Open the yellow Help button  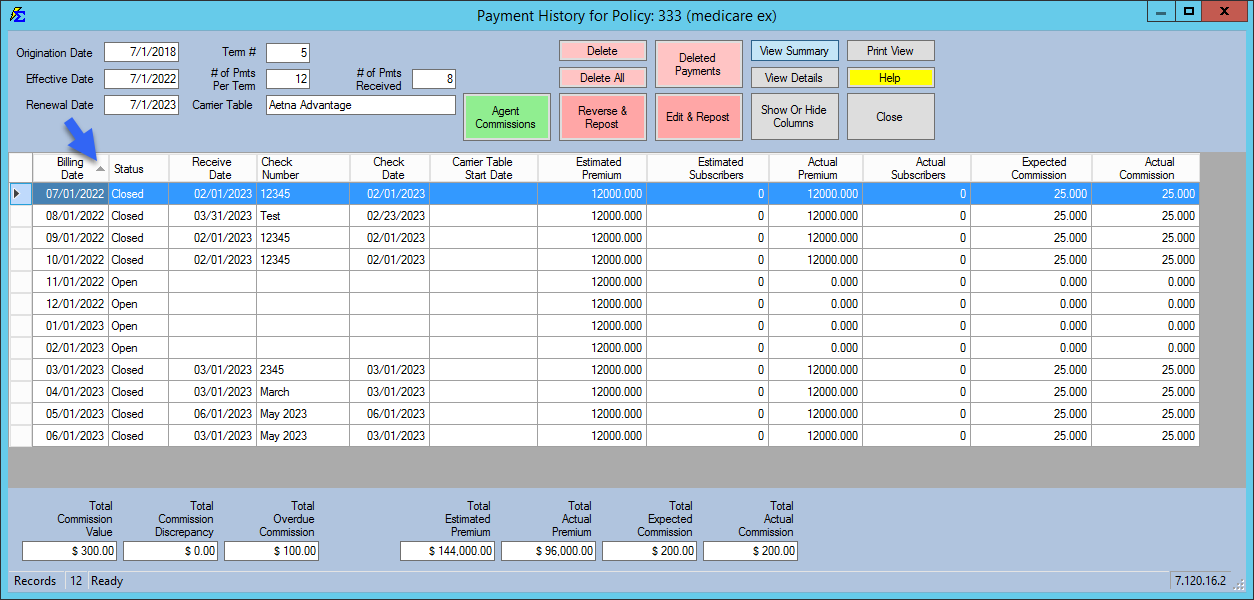(890, 78)
